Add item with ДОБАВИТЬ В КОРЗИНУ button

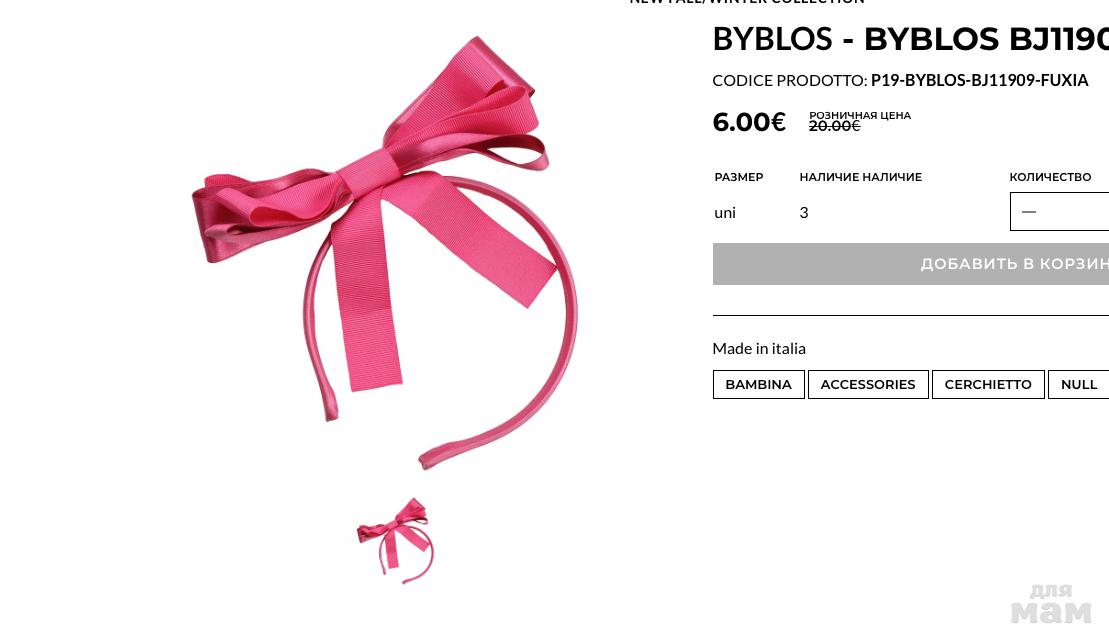click(x=911, y=264)
